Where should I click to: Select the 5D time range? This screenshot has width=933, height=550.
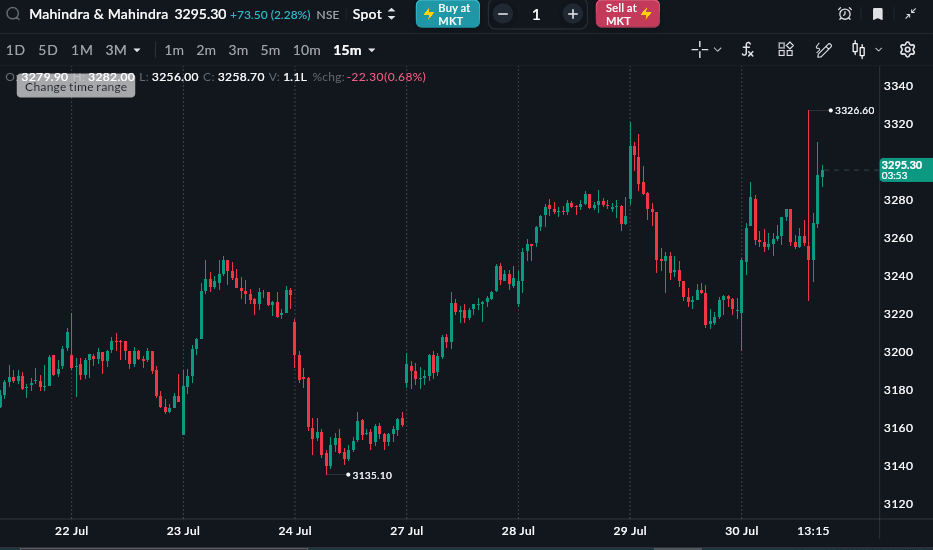(48, 50)
